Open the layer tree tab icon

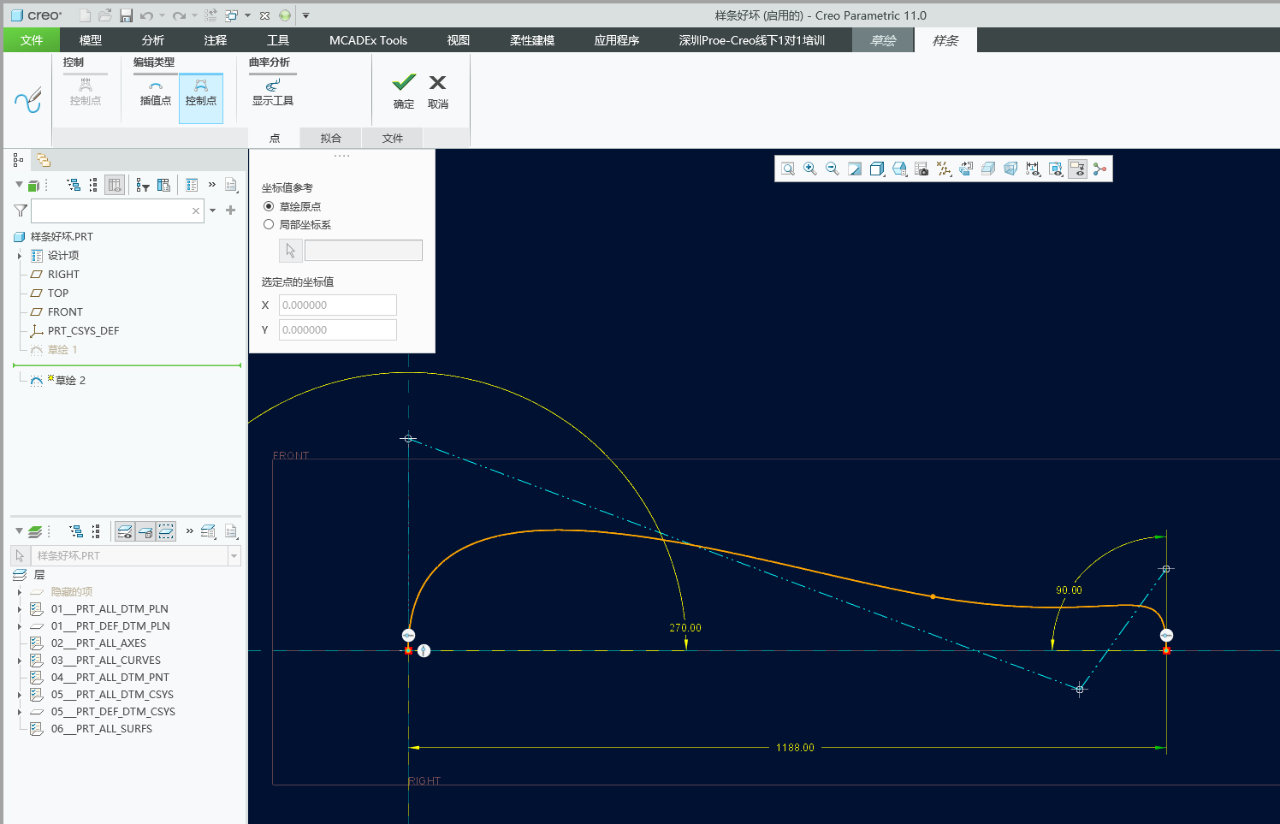point(43,160)
